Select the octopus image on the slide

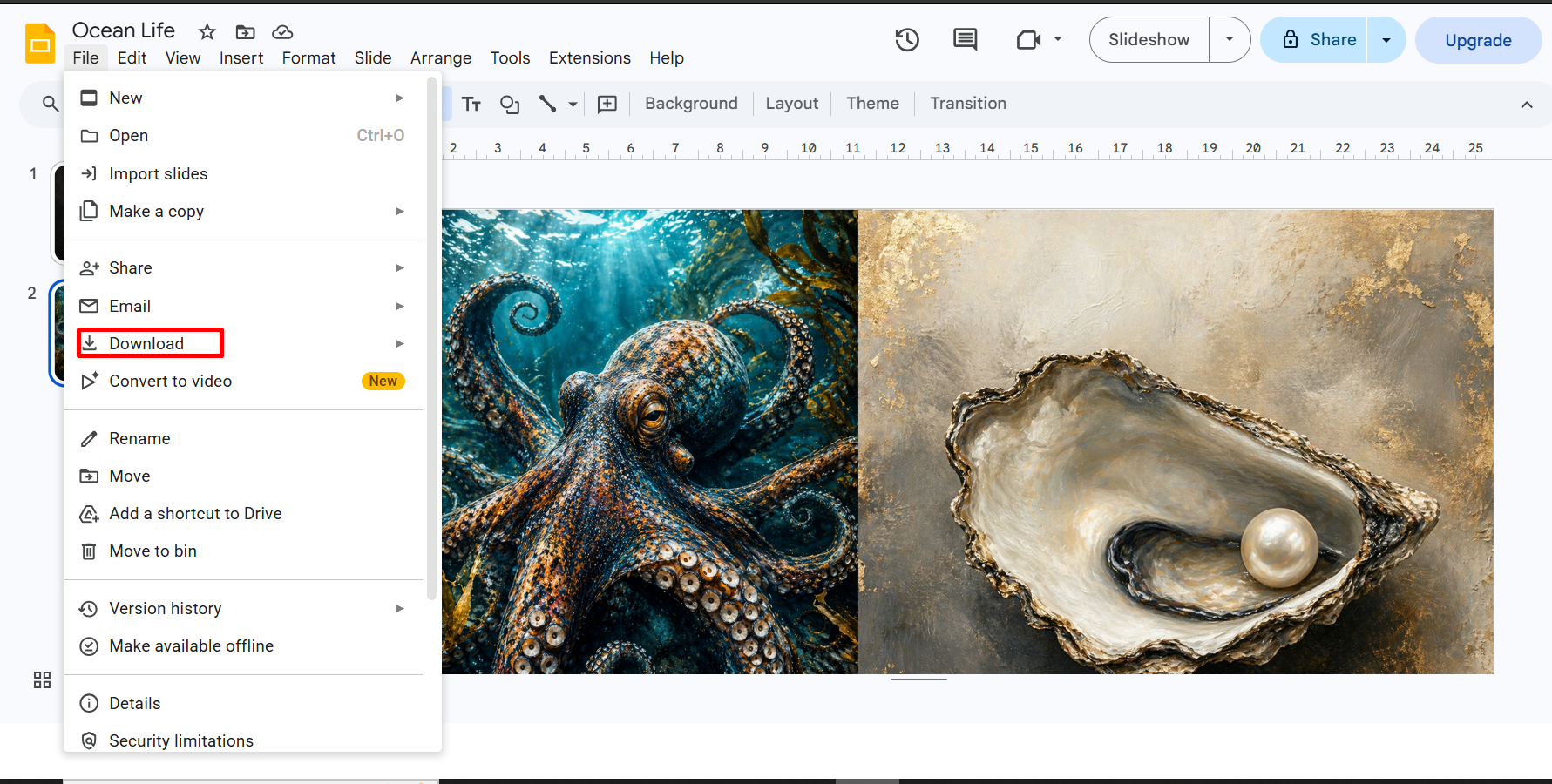(x=650, y=442)
